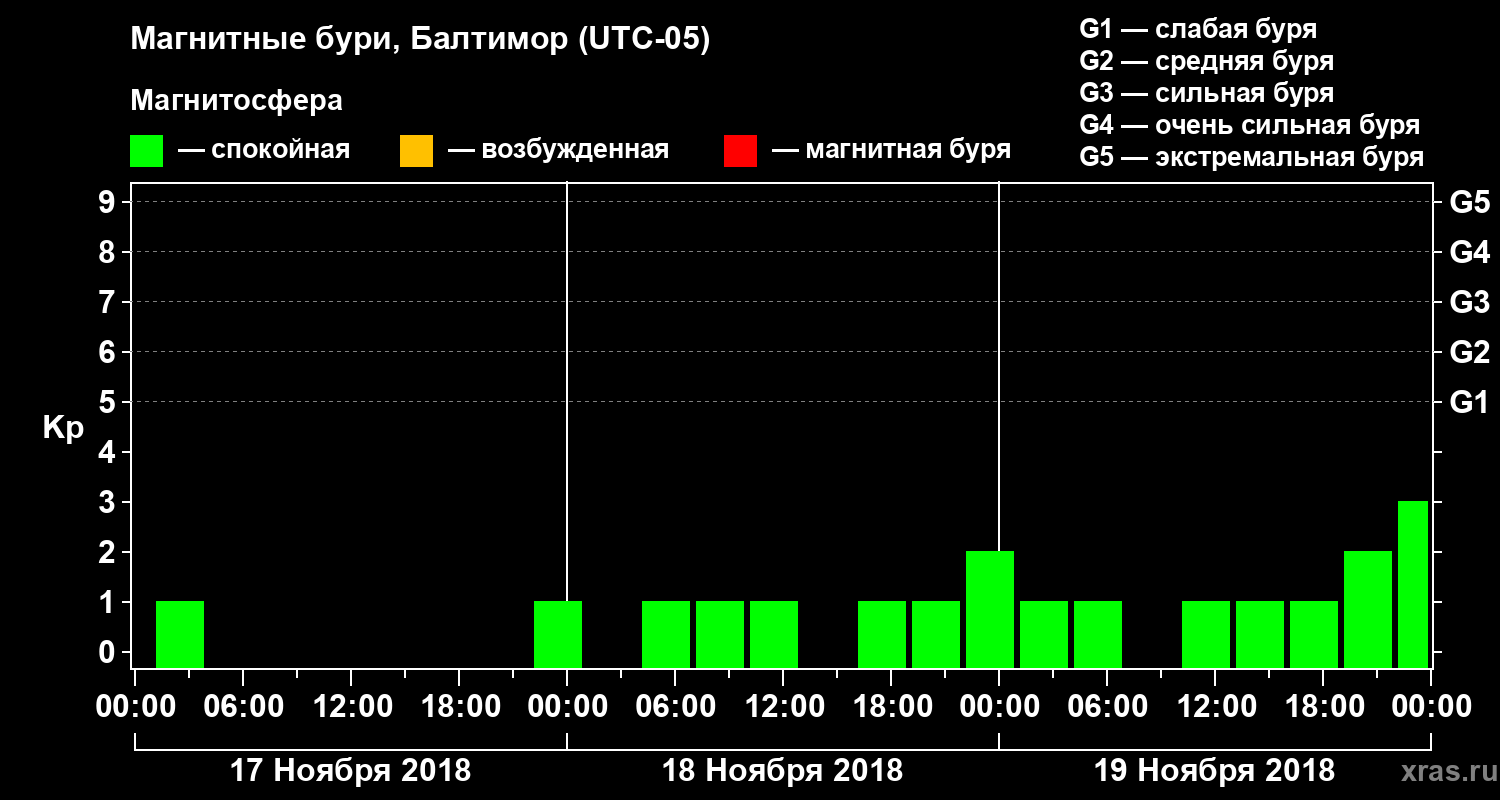Click the '06:00' tick label of 19 Ноября
The image size is (1500, 800).
(1106, 706)
